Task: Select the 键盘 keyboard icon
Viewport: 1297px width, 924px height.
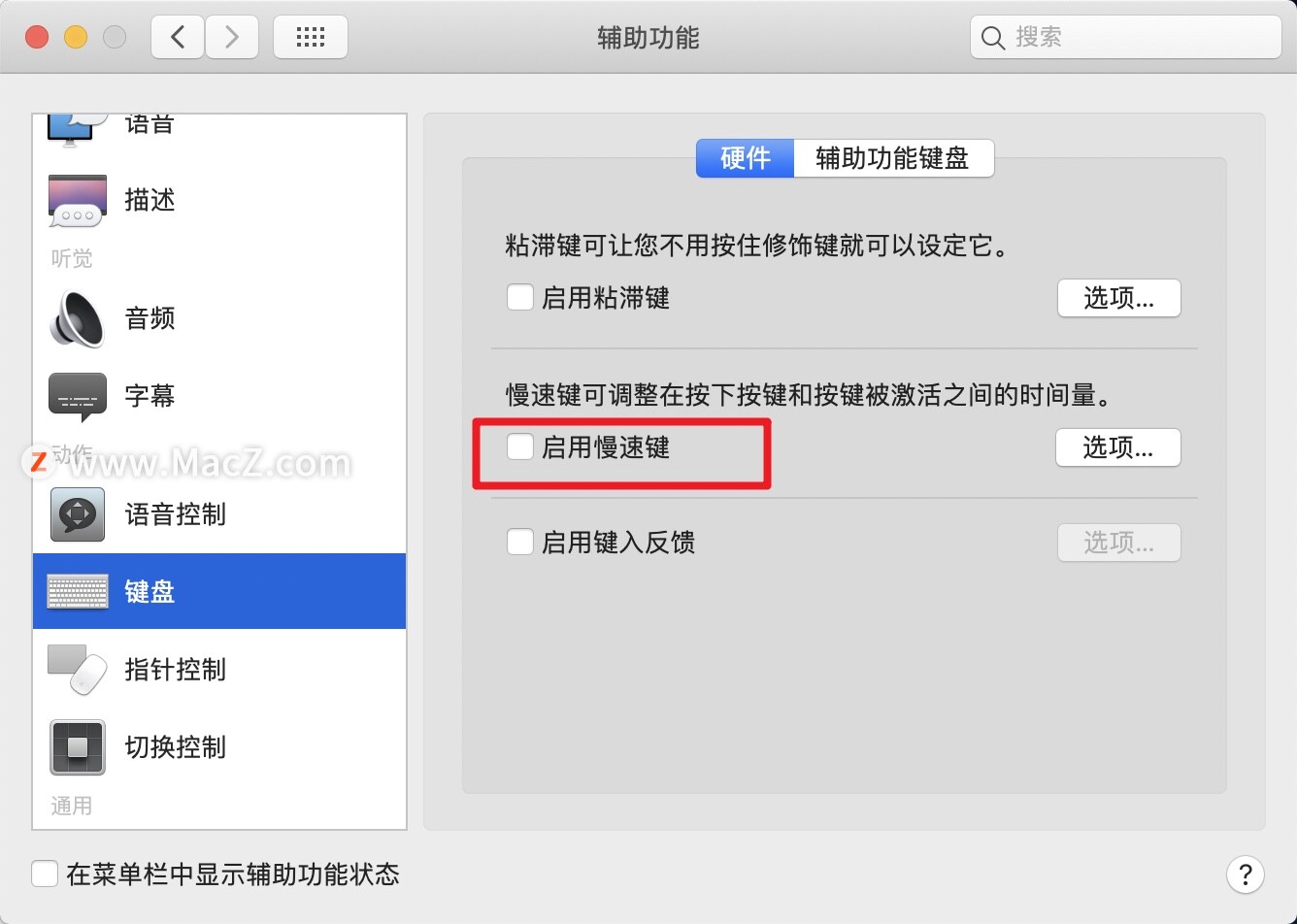Action: (x=78, y=591)
